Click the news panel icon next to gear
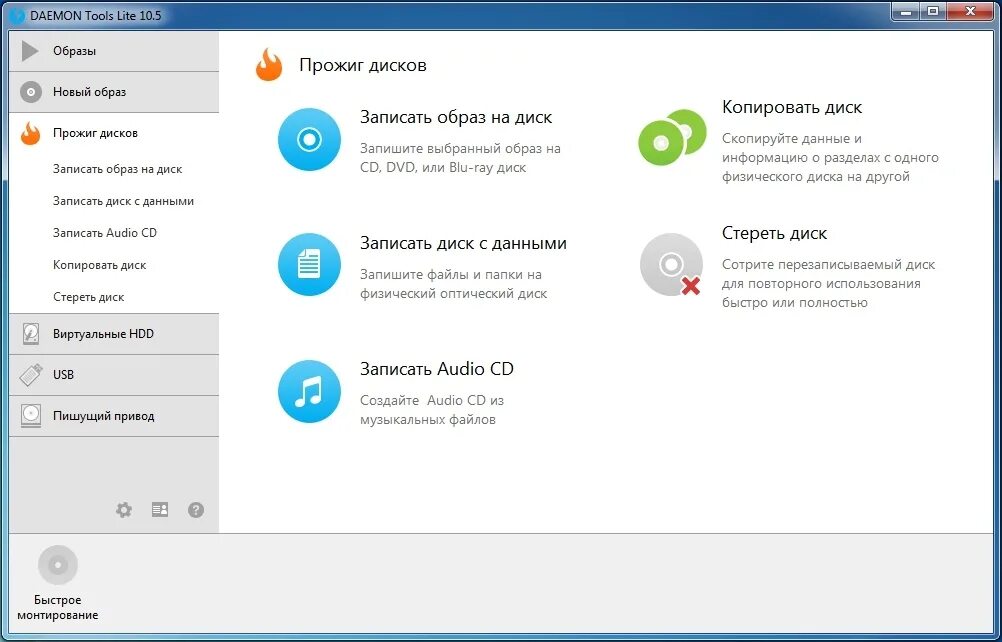 (160, 509)
